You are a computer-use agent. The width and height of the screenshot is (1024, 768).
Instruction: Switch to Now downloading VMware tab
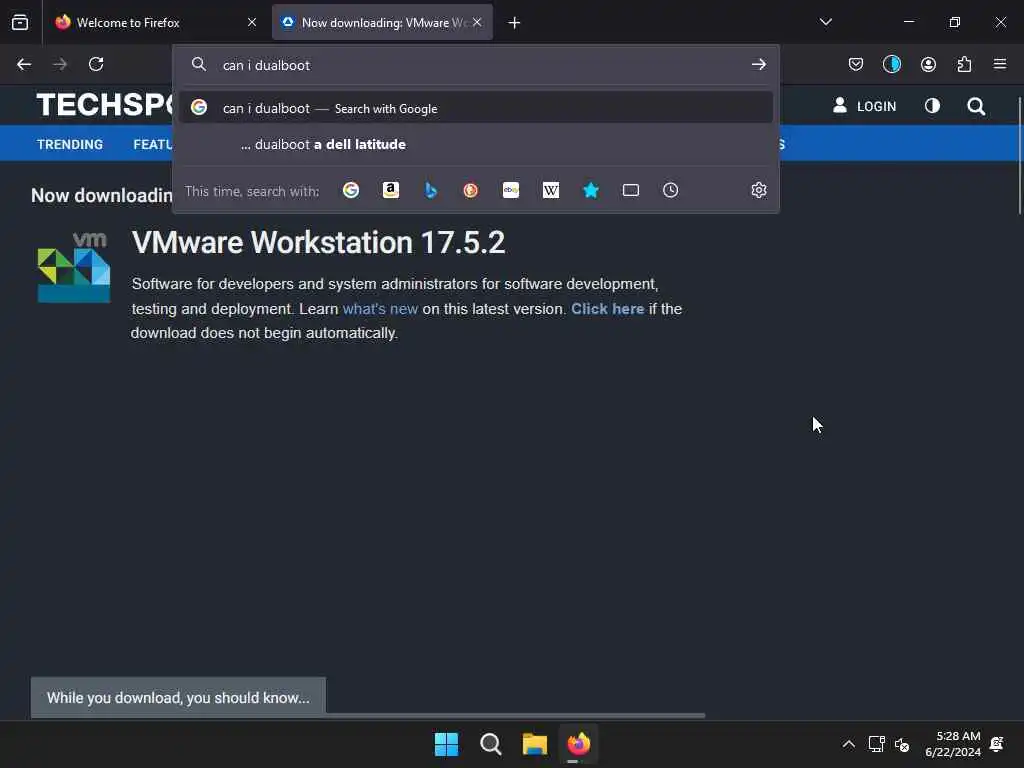(x=382, y=22)
